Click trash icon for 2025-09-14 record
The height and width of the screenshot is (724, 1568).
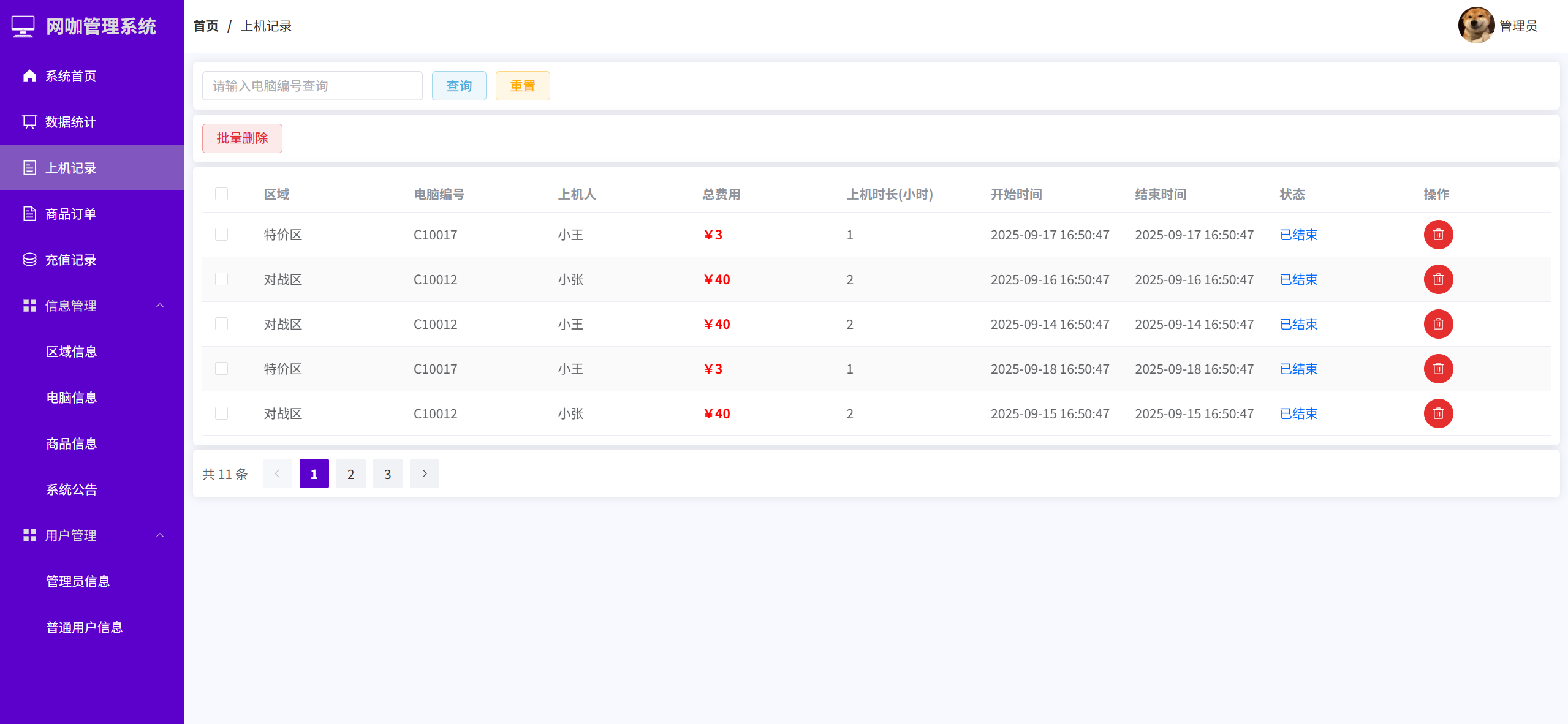click(1437, 324)
